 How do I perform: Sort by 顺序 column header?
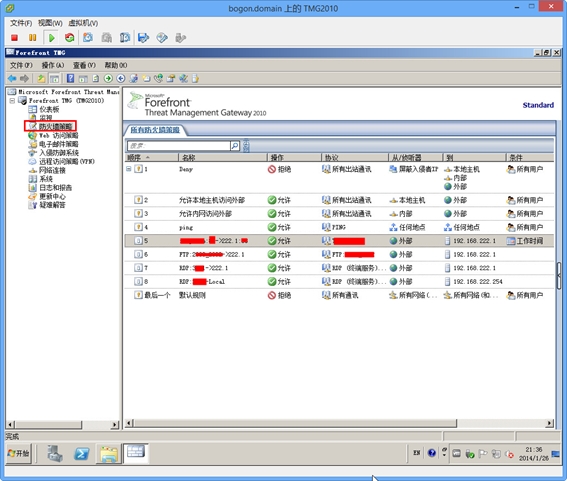click(x=151, y=157)
